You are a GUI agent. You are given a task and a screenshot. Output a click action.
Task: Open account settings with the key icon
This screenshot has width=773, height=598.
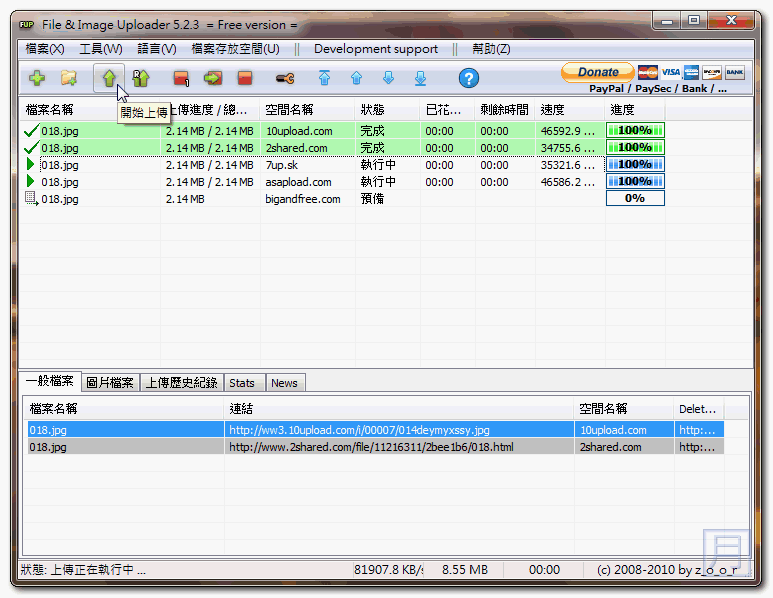(285, 78)
